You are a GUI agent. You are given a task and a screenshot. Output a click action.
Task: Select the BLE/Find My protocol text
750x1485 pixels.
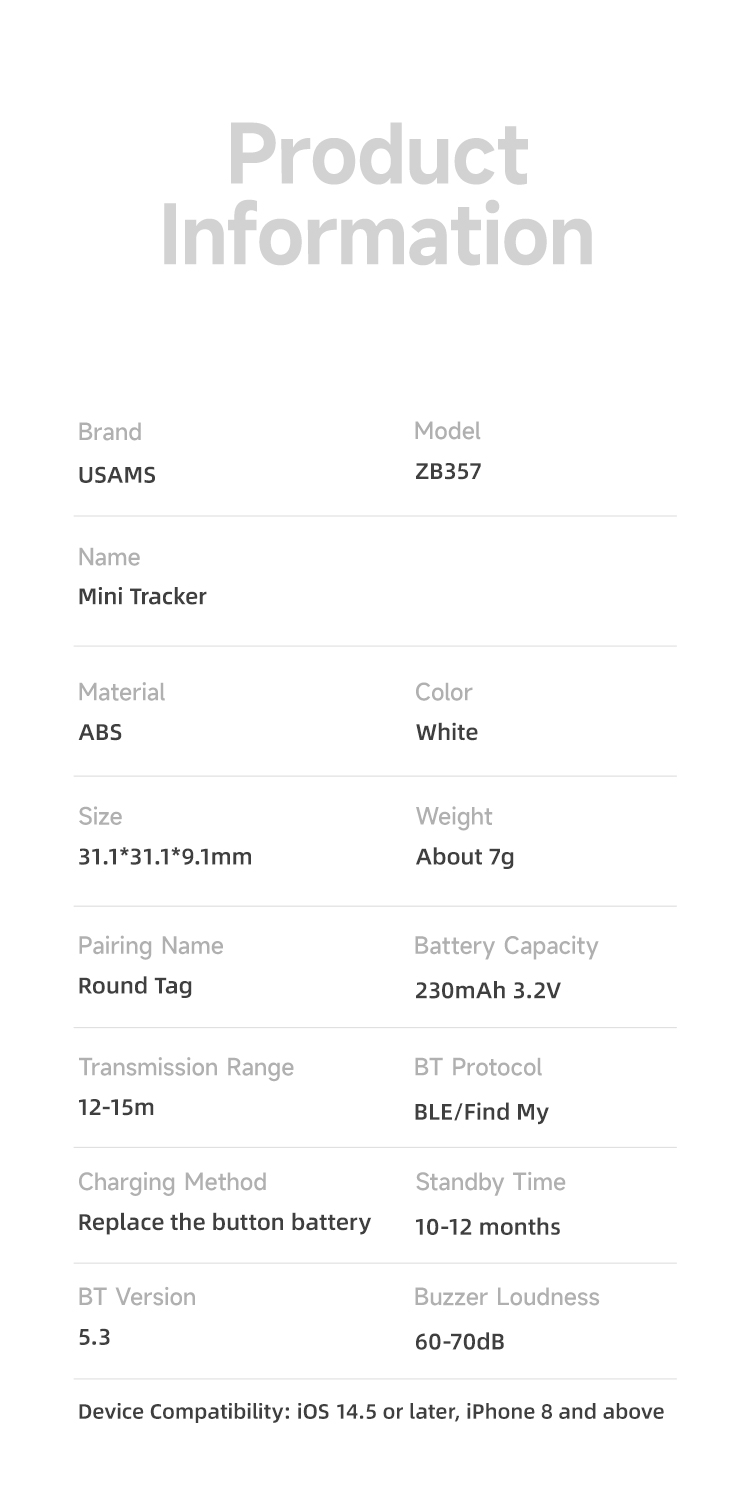click(x=481, y=1112)
